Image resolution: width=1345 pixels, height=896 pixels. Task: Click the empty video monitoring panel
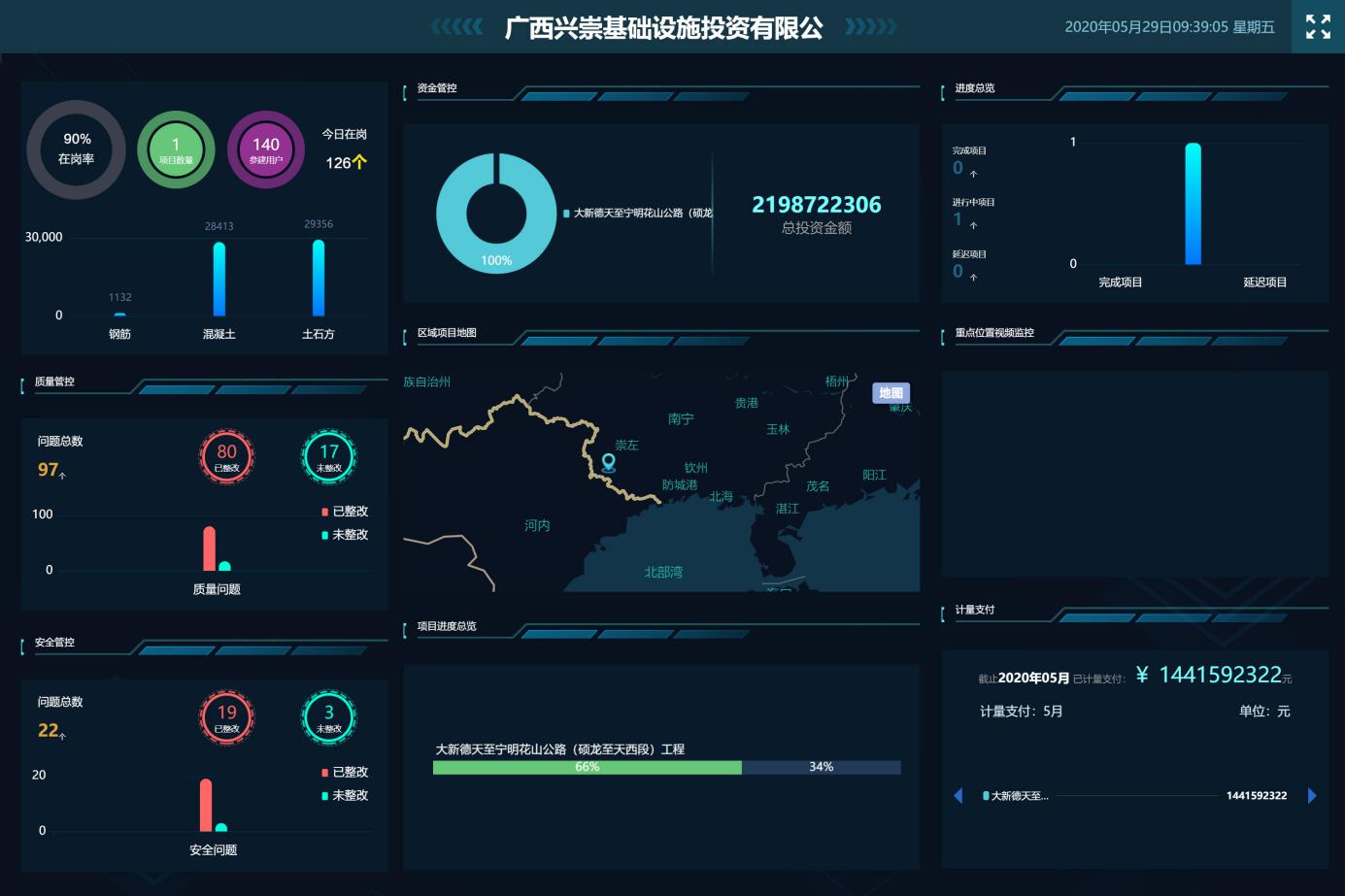(1134, 474)
